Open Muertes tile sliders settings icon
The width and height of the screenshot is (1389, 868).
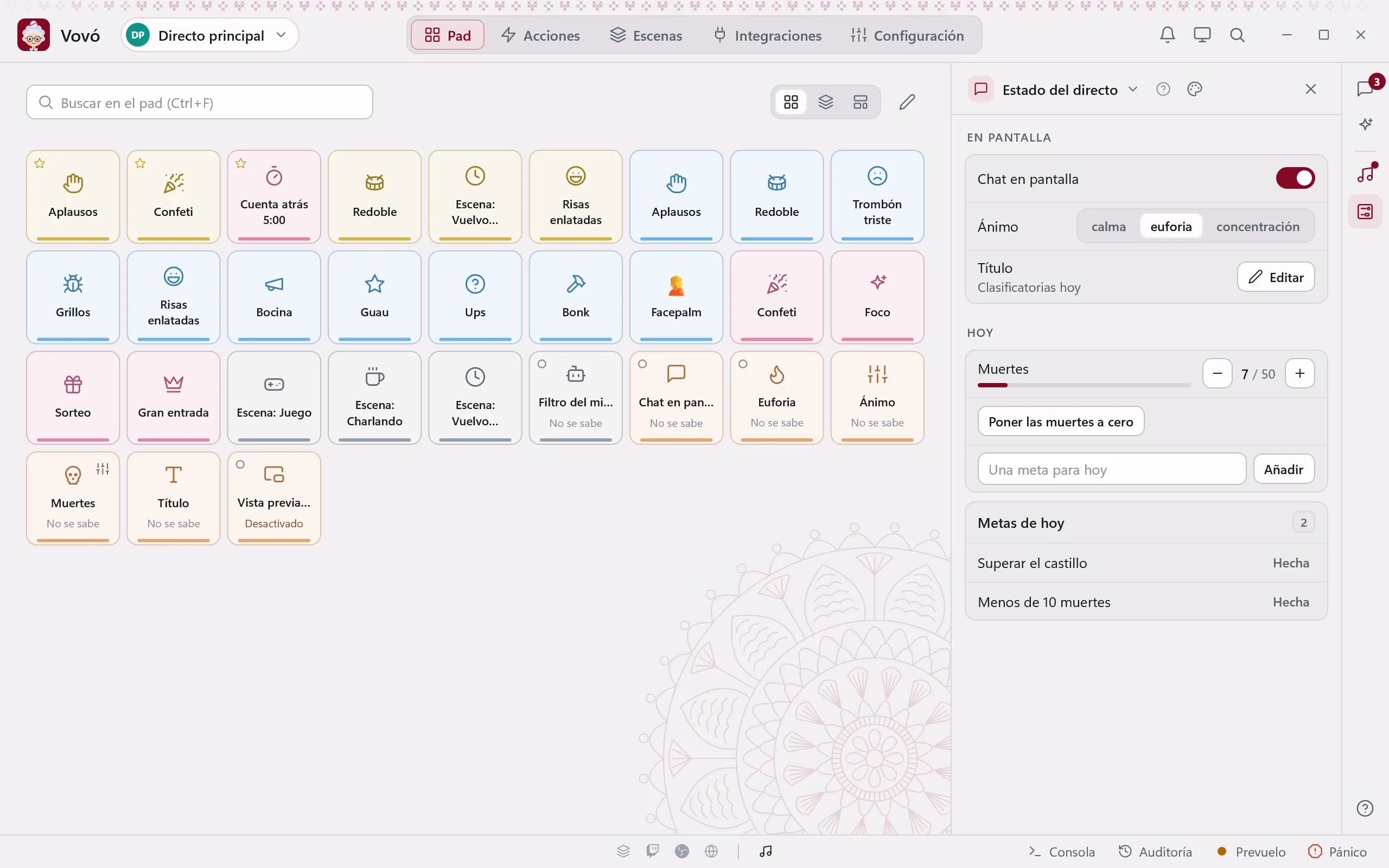tap(103, 469)
